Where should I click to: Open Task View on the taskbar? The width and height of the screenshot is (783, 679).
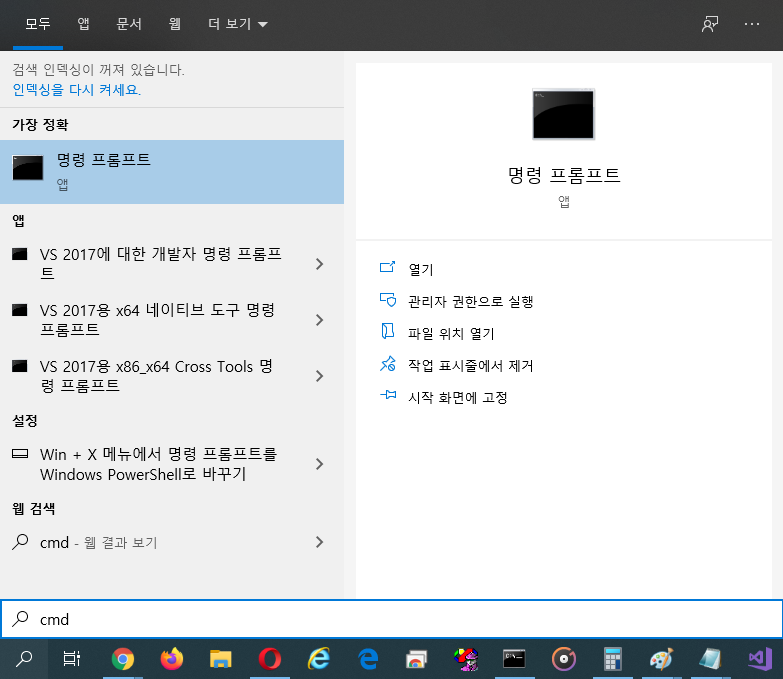72,659
